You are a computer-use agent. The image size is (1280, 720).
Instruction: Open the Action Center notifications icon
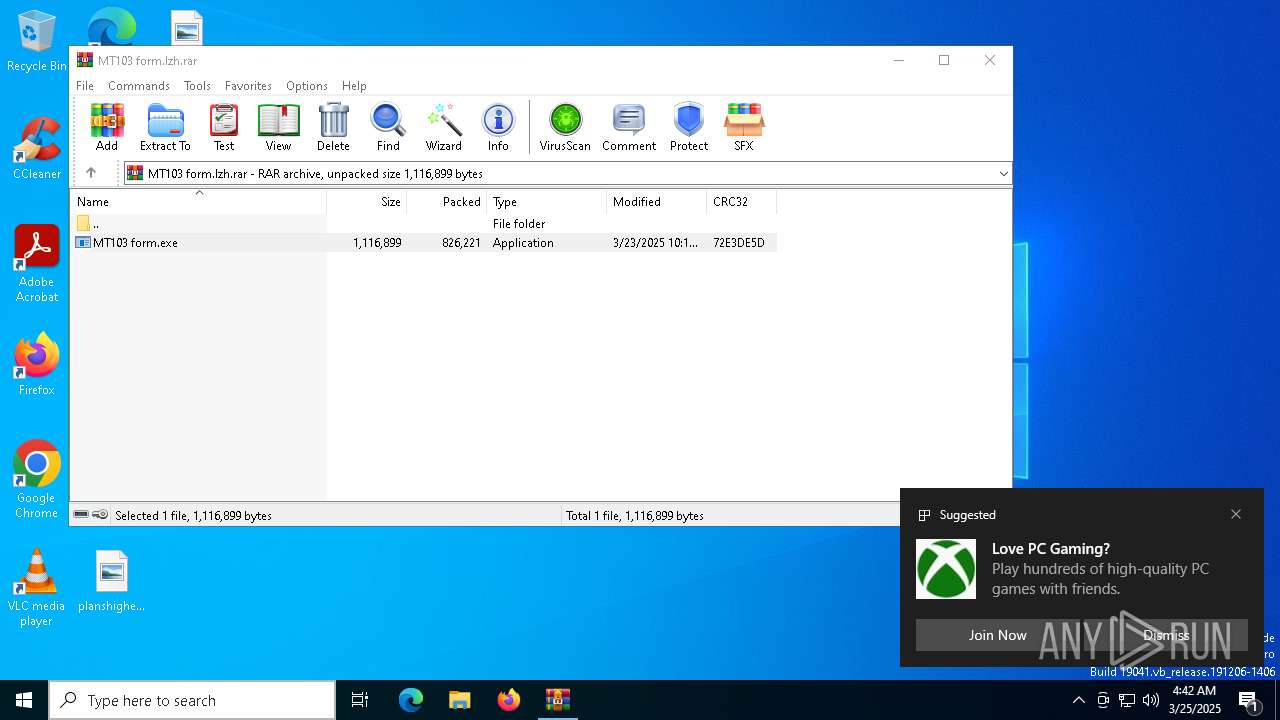tap(1250, 700)
